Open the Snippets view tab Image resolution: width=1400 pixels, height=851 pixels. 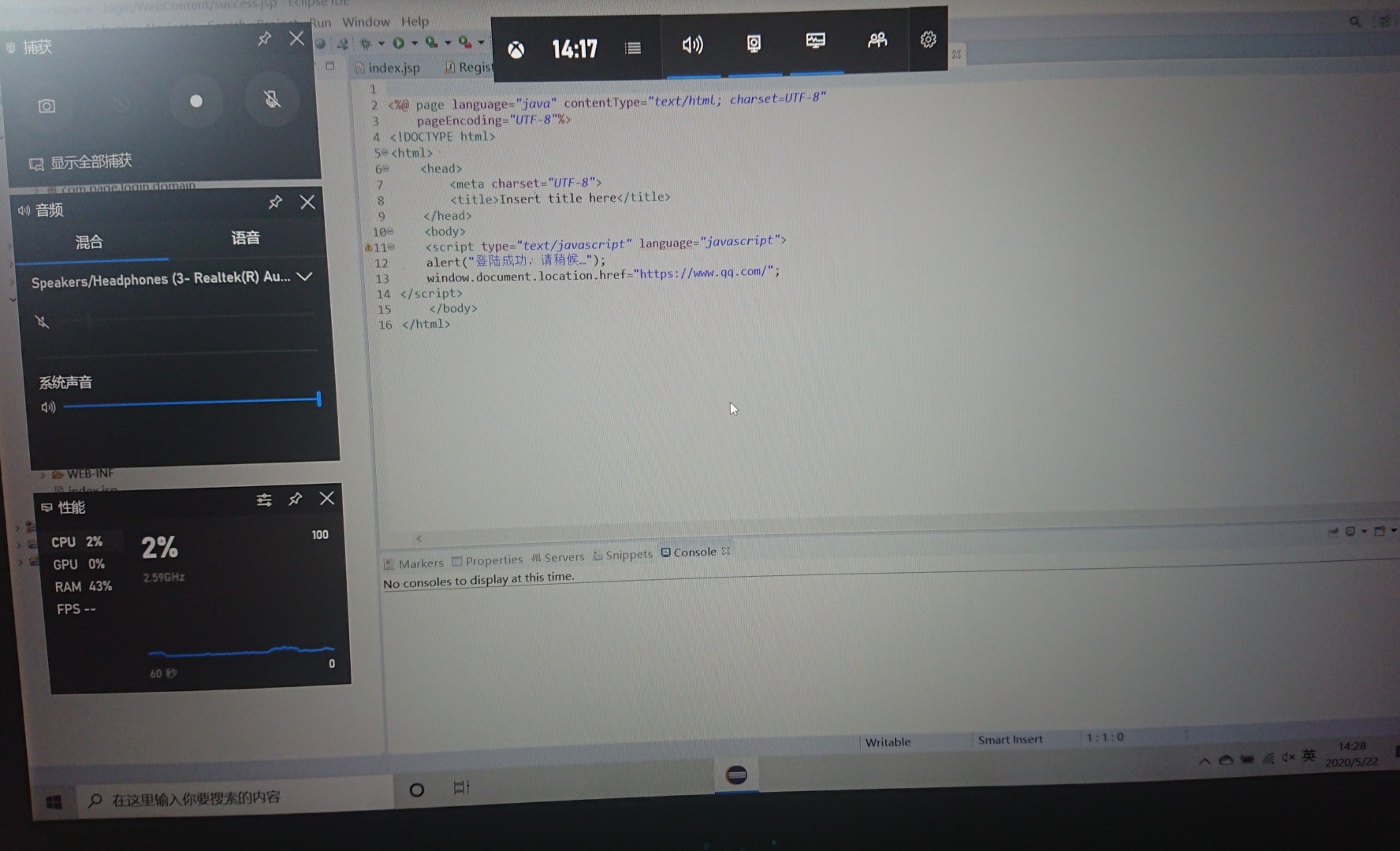tap(623, 556)
